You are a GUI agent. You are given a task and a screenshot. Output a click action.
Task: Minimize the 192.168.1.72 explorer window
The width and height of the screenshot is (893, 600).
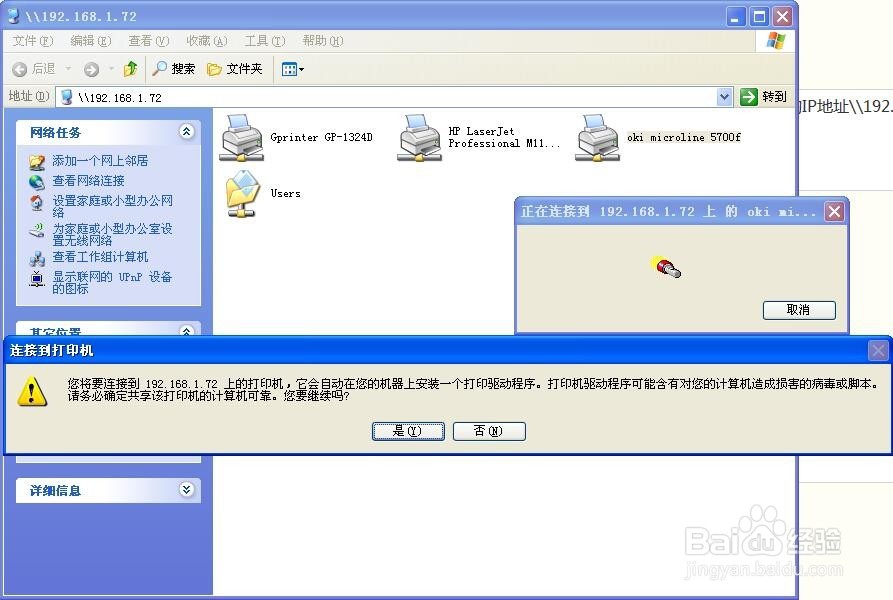(x=736, y=17)
